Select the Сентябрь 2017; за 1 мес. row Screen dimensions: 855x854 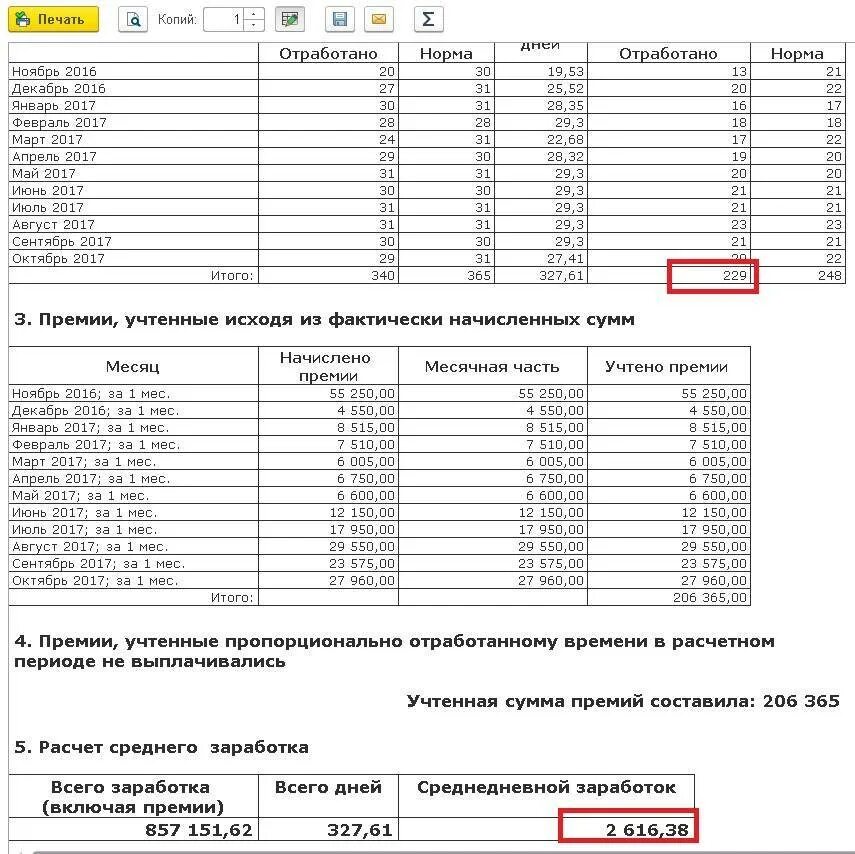(x=380, y=563)
